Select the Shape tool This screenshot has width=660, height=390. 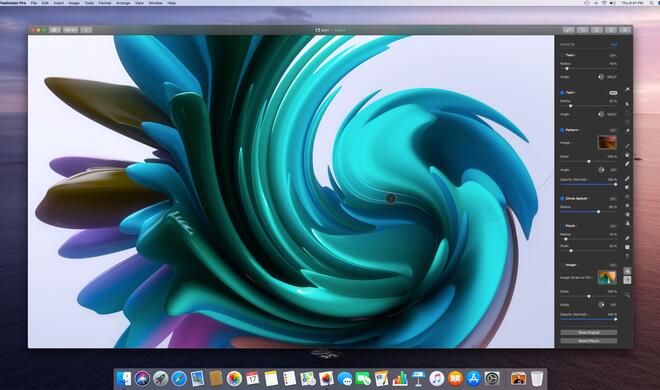[x=627, y=247]
